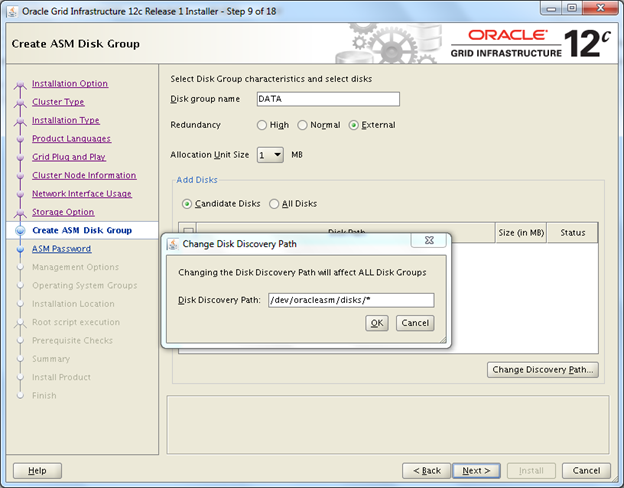Go to Product Languages step
Screen dimensions: 624x488
coord(72,139)
